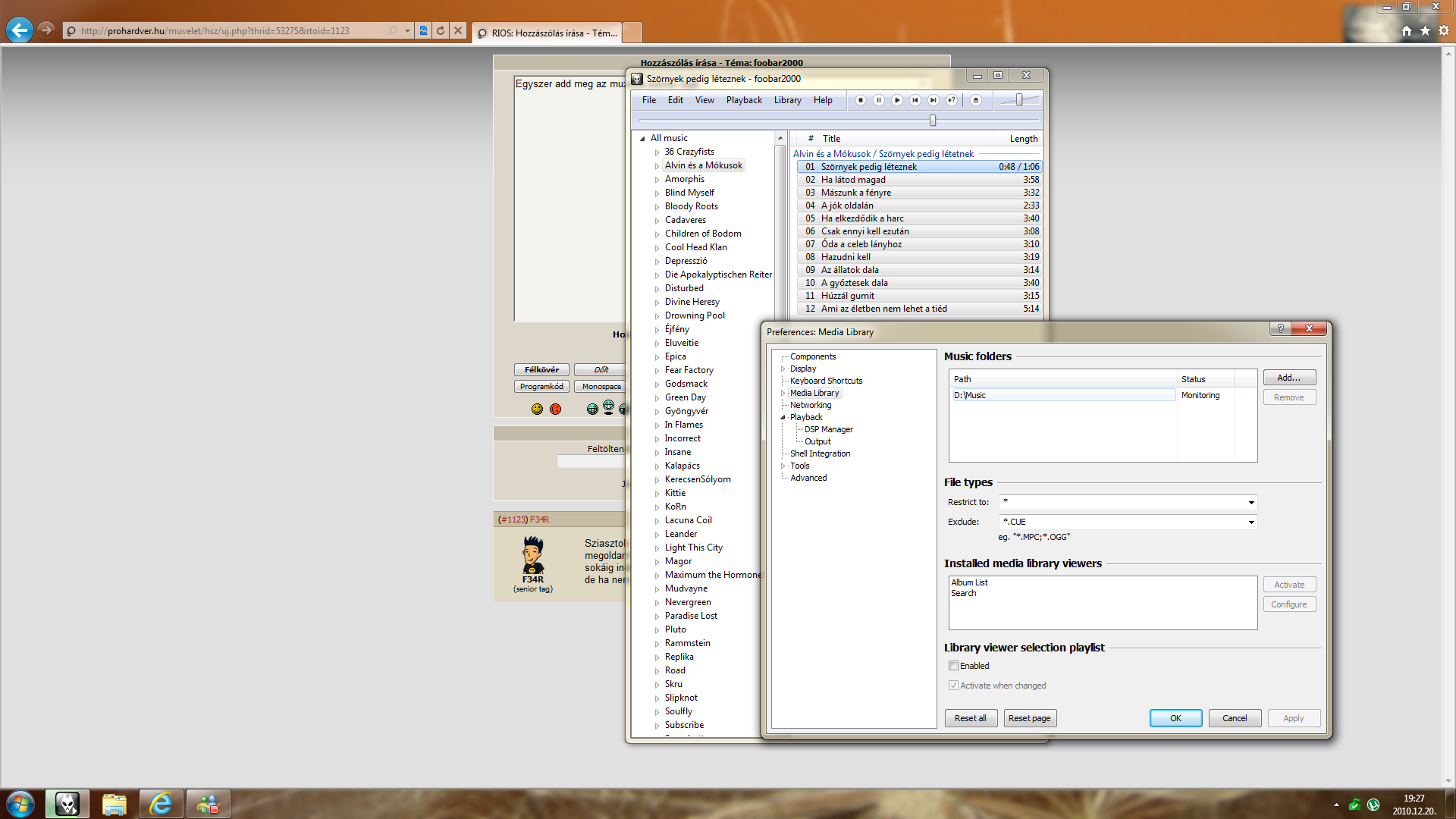Screen dimensions: 1456x819
Task: Play a random track
Action: coord(952,100)
